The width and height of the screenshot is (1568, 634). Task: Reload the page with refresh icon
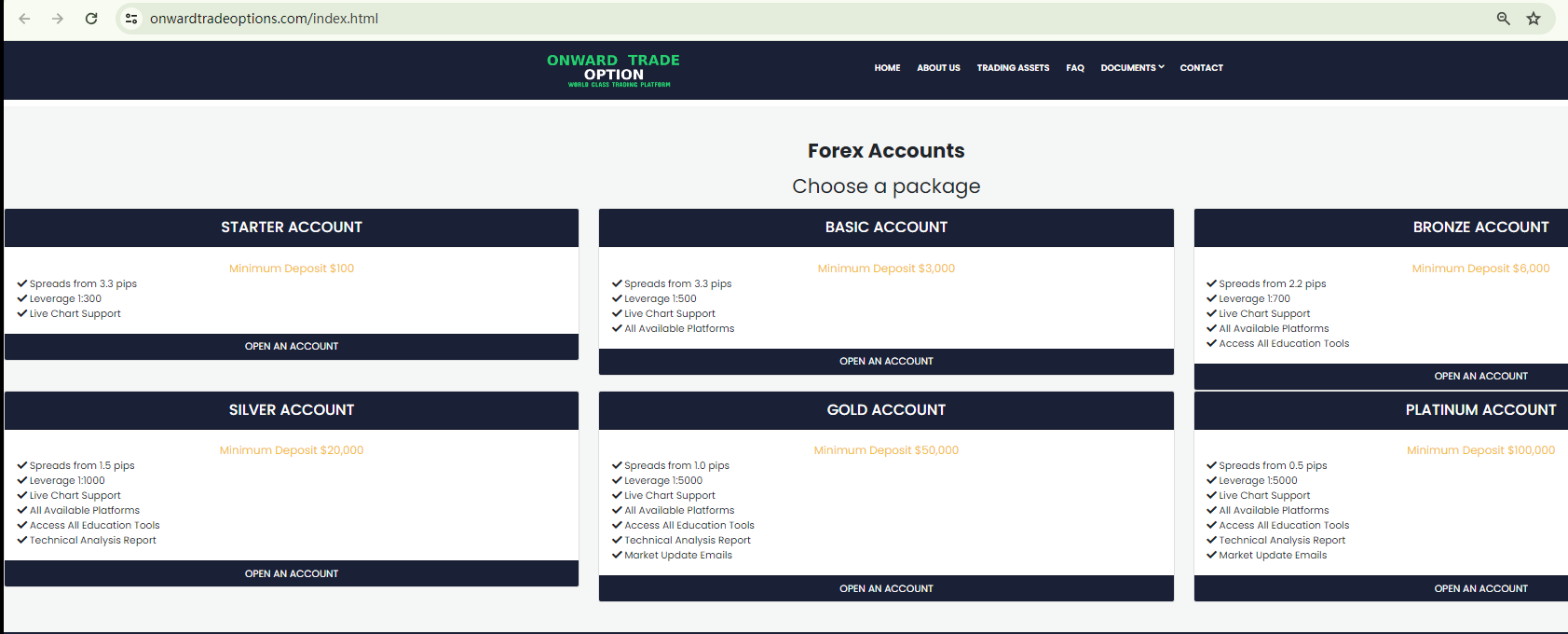click(91, 19)
